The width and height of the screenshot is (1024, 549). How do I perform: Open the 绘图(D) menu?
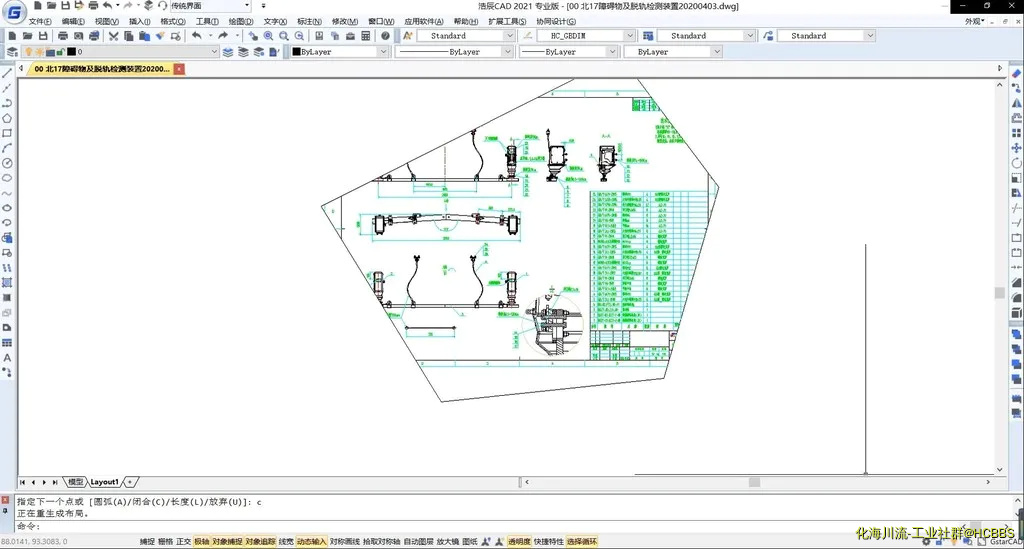(241, 22)
